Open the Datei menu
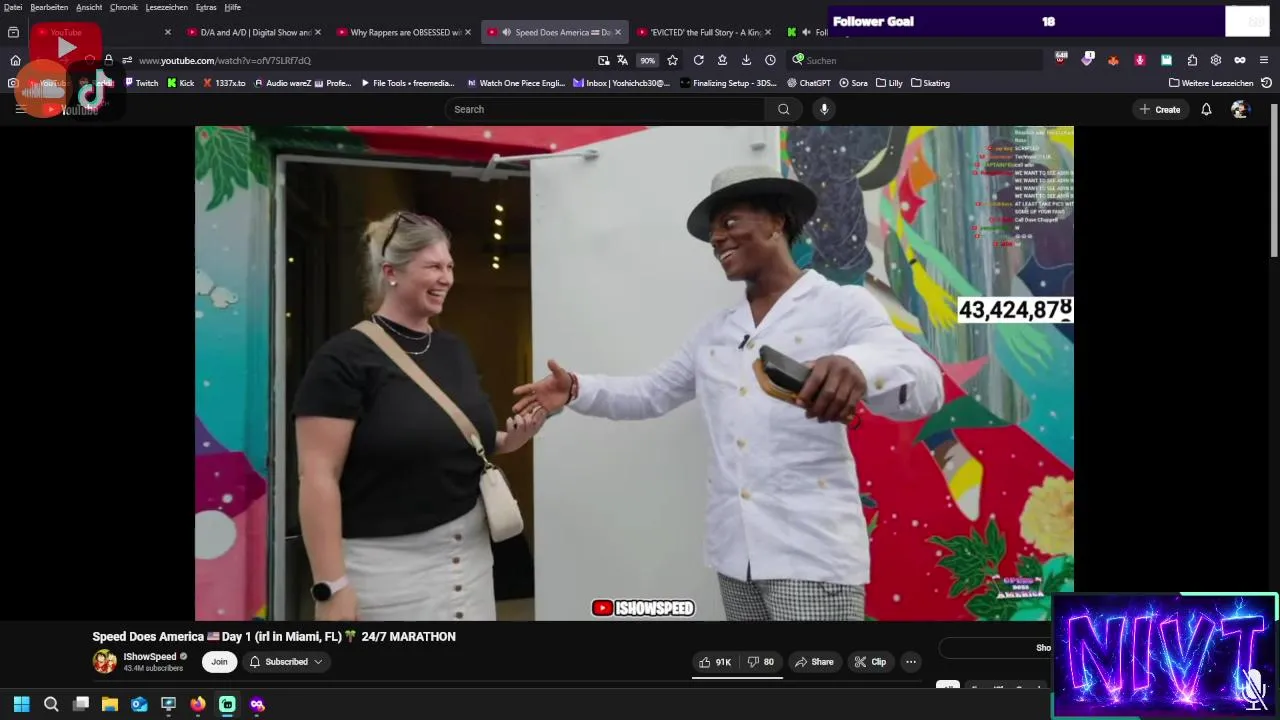Screen dimensions: 1280x720 (x=13, y=7)
